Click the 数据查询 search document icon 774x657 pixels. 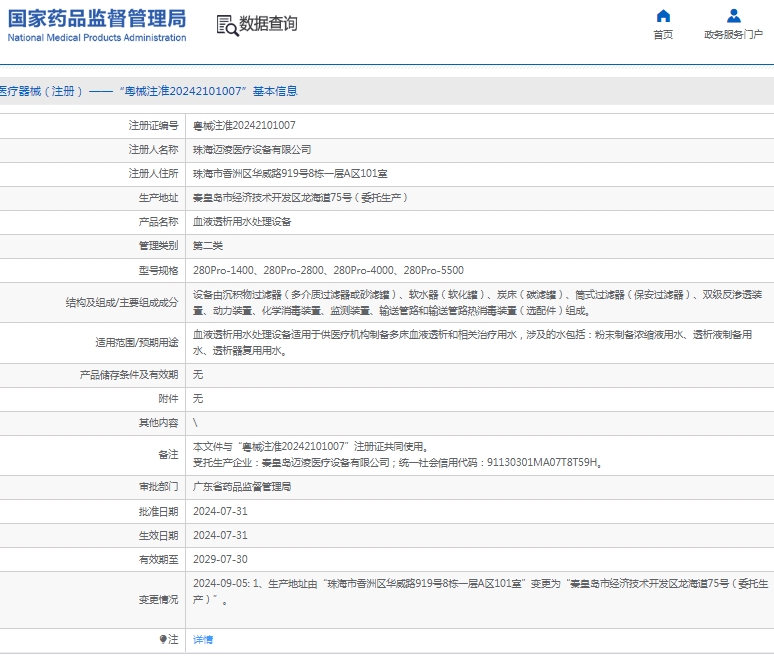pyautogui.click(x=228, y=25)
